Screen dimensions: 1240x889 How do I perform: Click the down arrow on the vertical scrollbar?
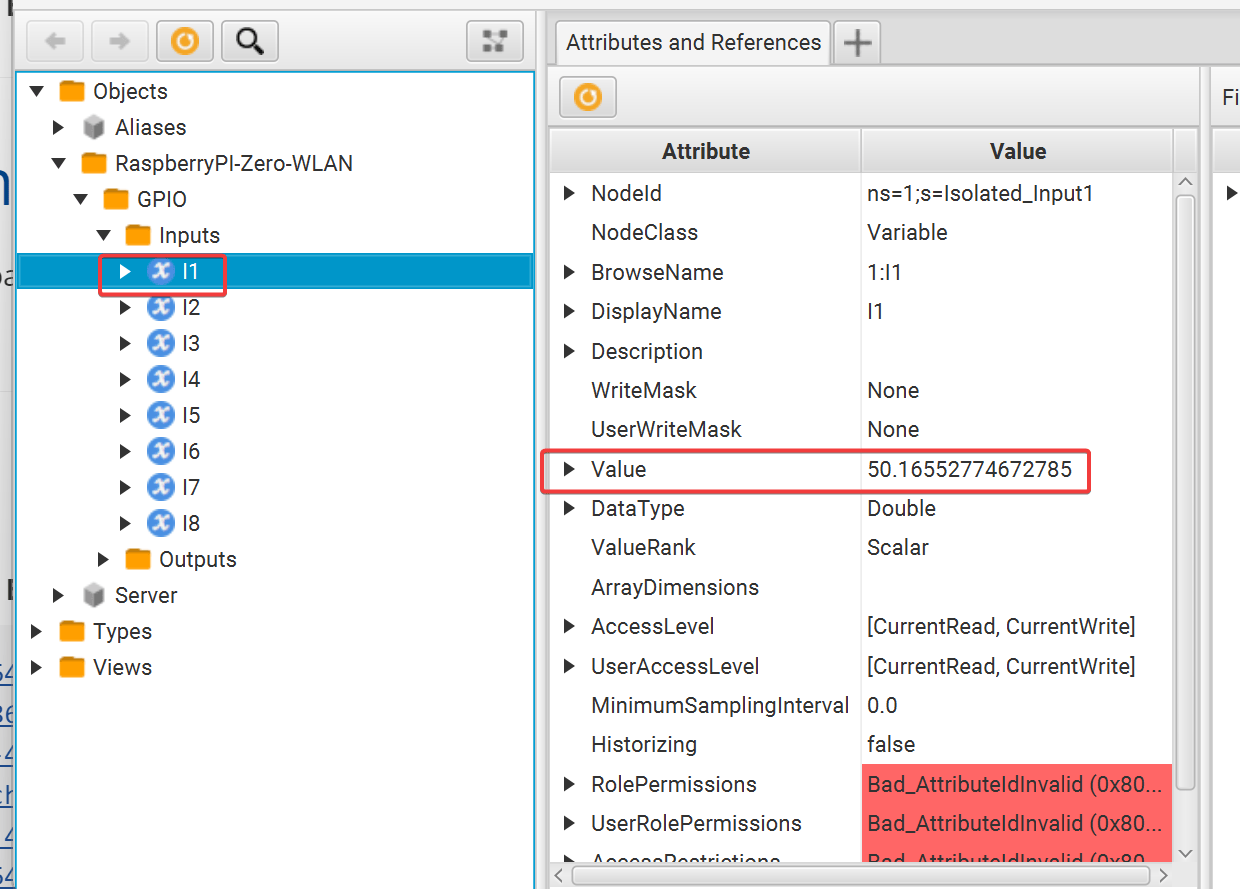click(1185, 852)
